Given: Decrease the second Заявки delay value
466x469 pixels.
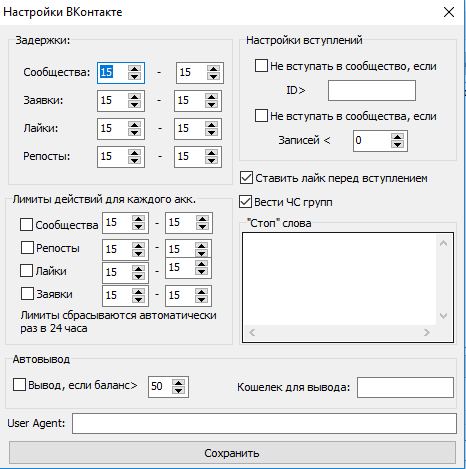Looking at the screenshot, I should point(211,104).
